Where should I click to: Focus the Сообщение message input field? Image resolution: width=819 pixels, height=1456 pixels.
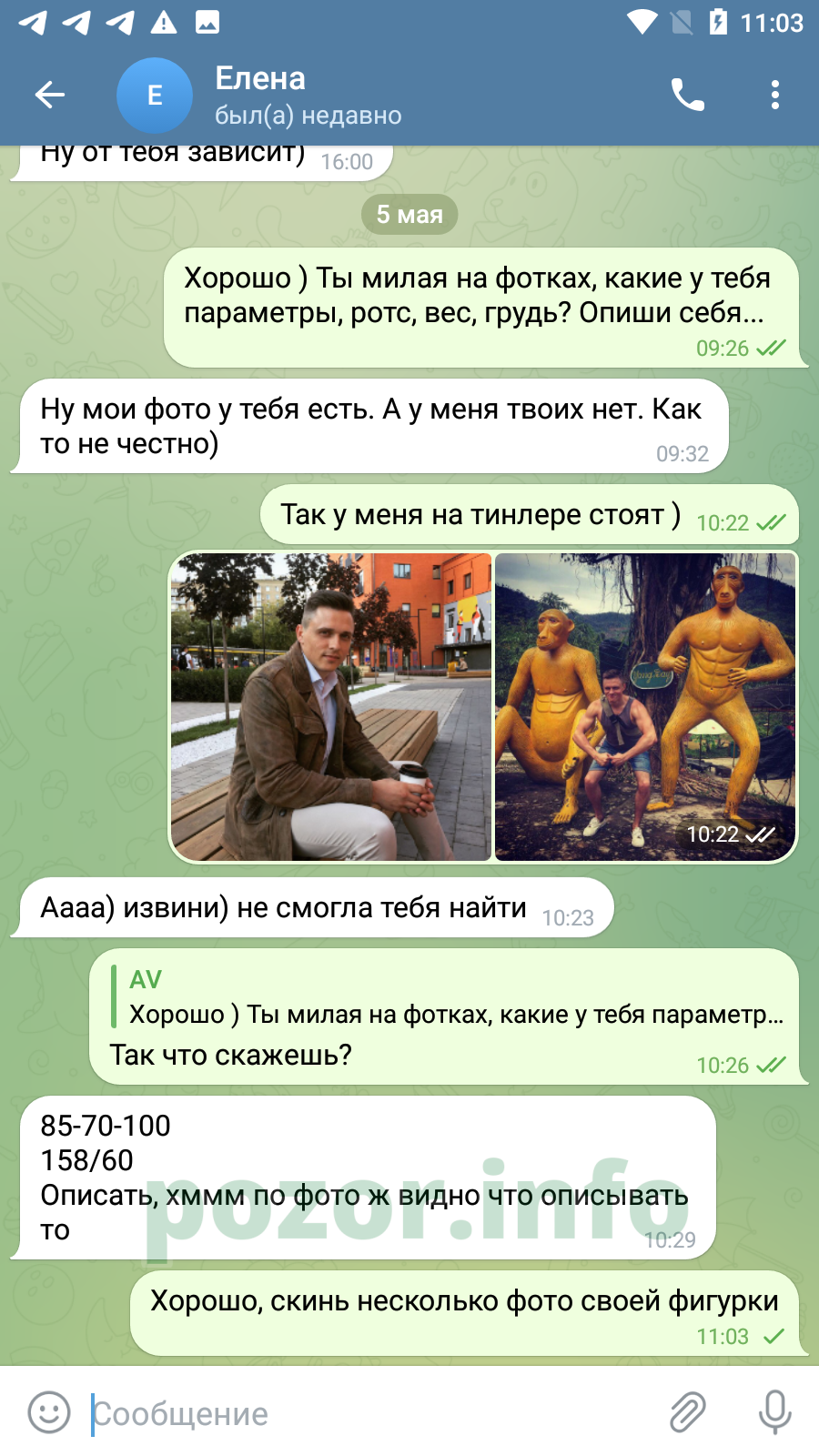coord(364,1414)
